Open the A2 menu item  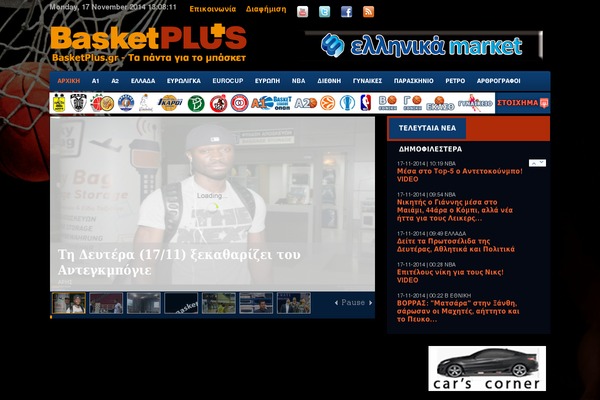click(115, 81)
